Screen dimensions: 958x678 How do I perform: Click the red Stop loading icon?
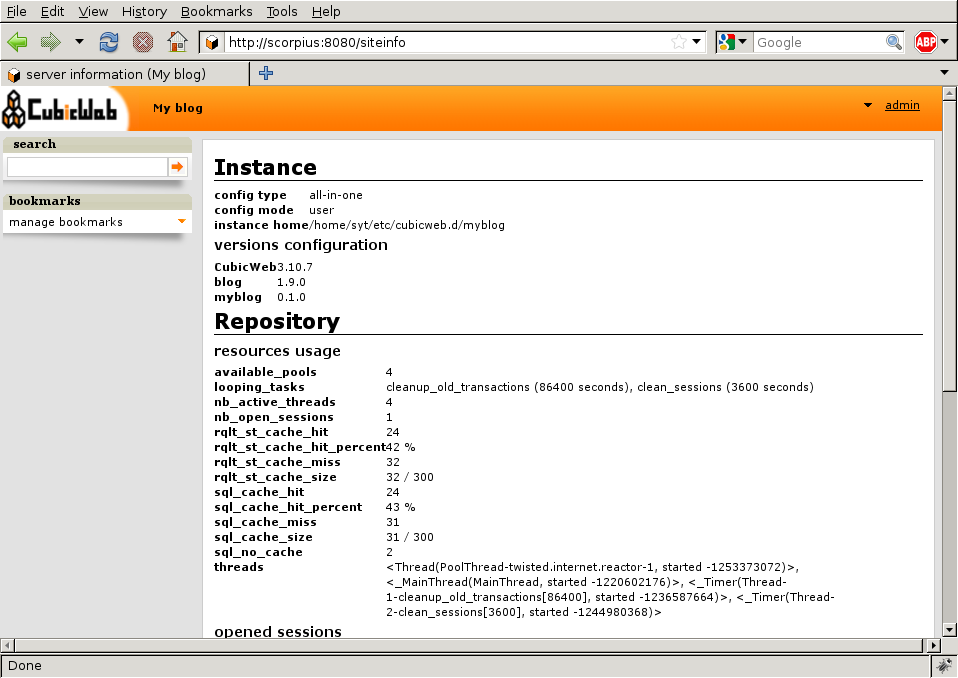tap(143, 42)
